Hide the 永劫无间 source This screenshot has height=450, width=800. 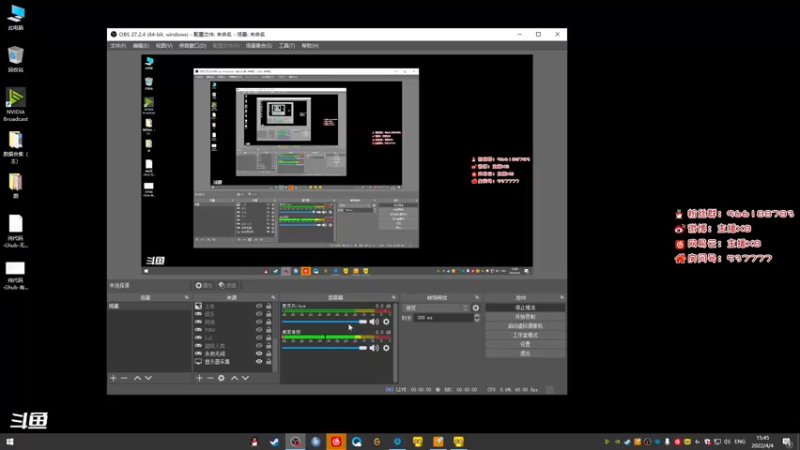point(259,354)
